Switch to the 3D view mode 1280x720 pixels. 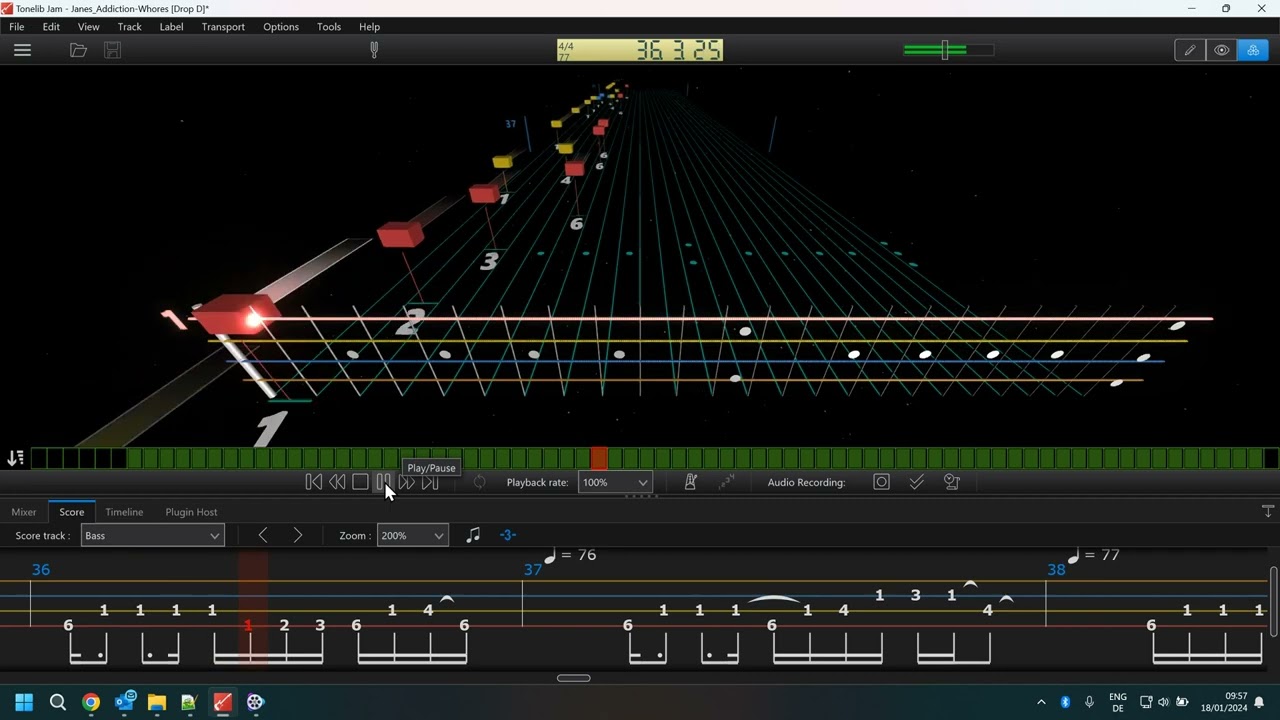pos(1253,50)
